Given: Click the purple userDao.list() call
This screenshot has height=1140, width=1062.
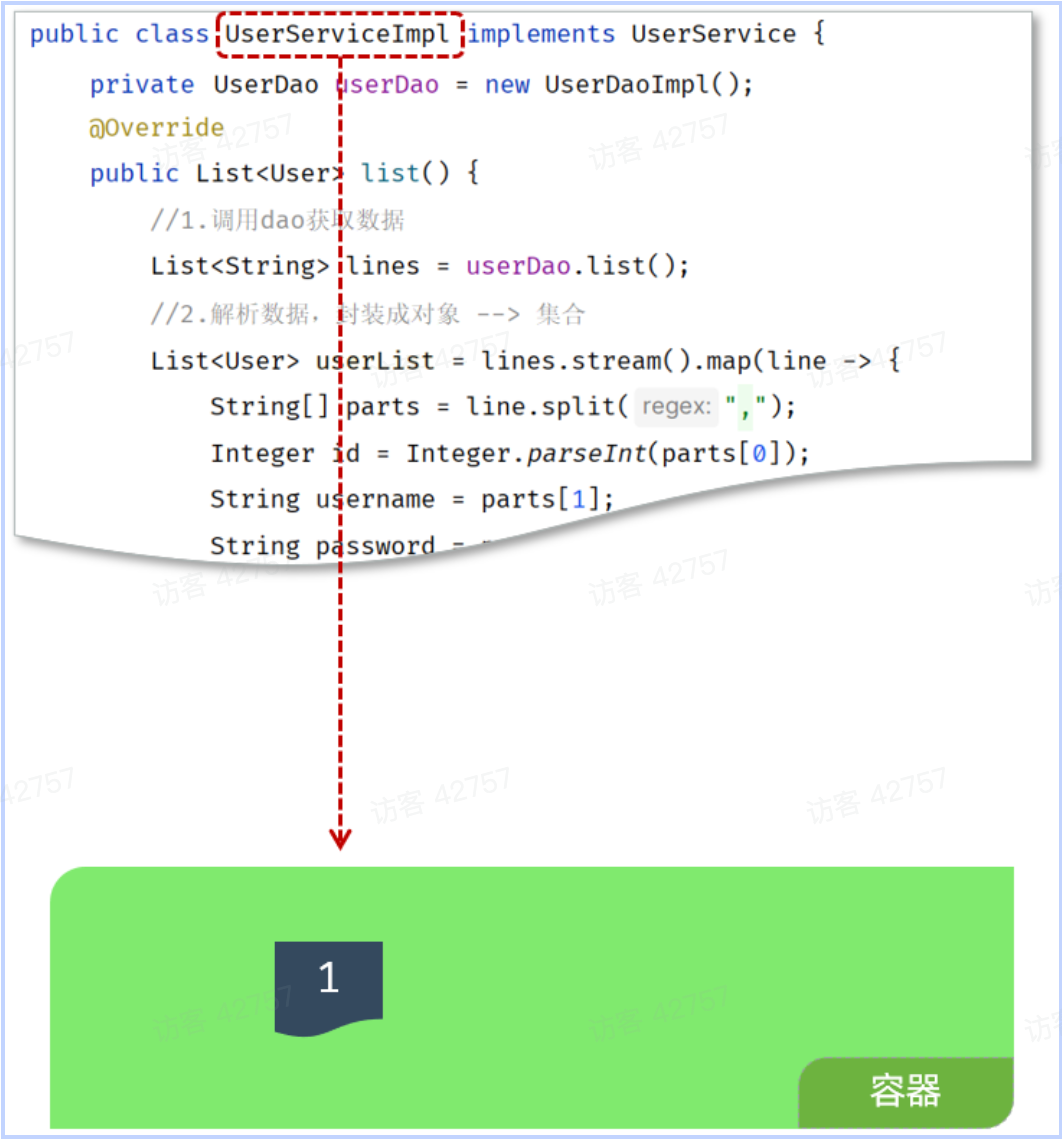Looking at the screenshot, I should click(577, 267).
